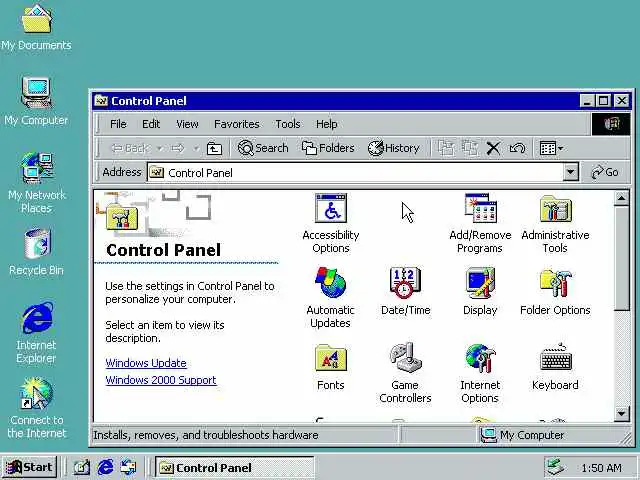Open the Views dropdown button
Viewport: 640px width, 480px height.
(x=551, y=148)
